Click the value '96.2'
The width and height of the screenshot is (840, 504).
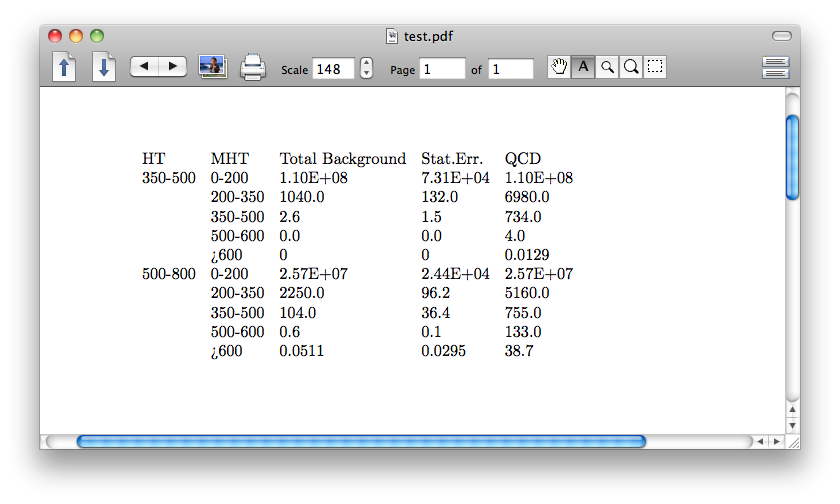click(436, 293)
